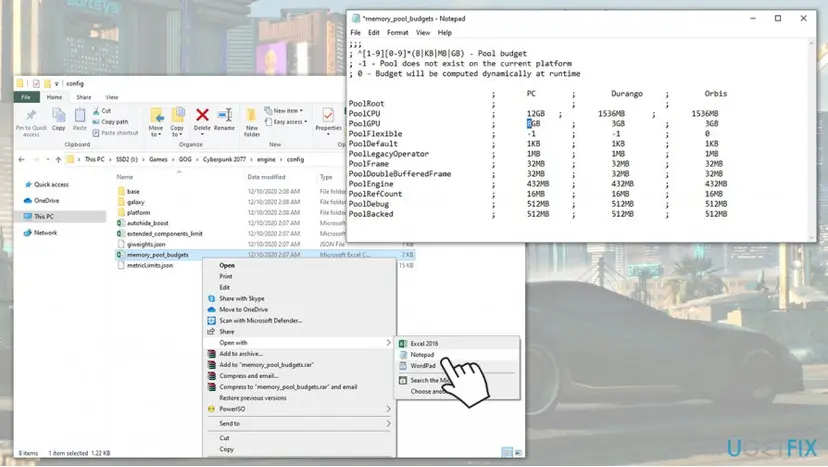Click the New folder icon
The width and height of the screenshot is (828, 467).
click(252, 115)
